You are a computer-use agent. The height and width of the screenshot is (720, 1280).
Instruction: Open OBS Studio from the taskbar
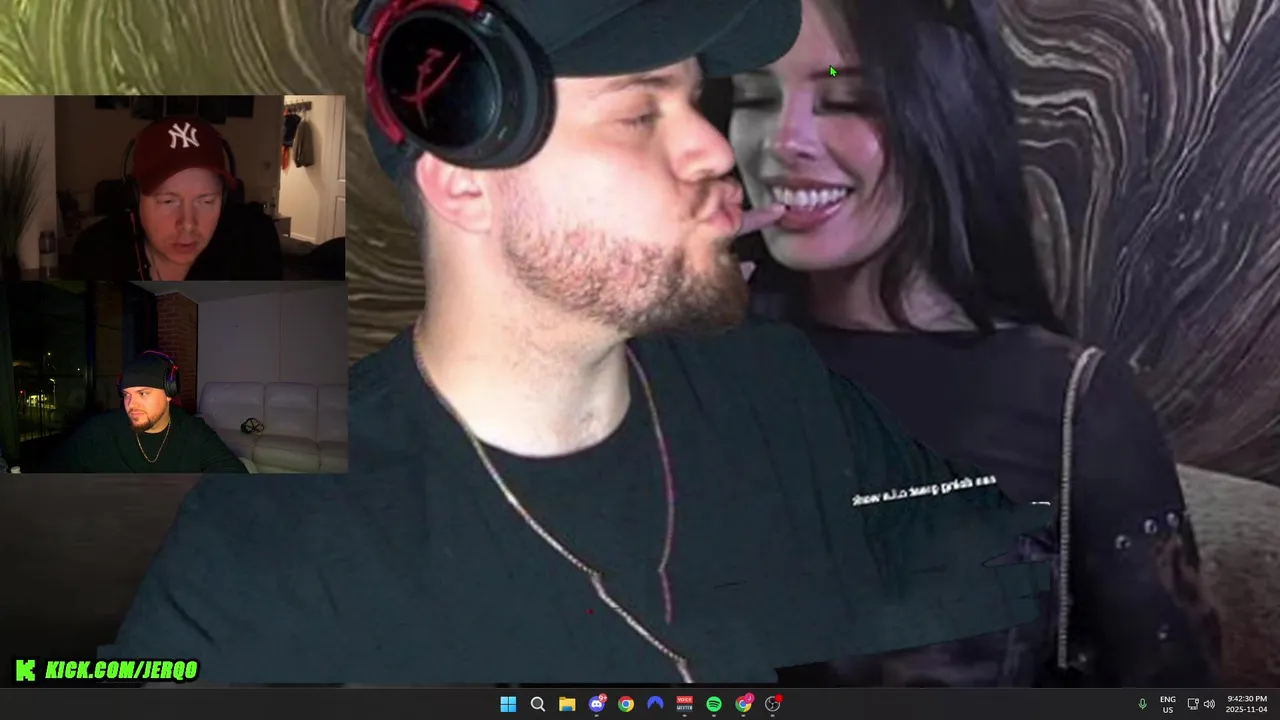click(x=773, y=704)
